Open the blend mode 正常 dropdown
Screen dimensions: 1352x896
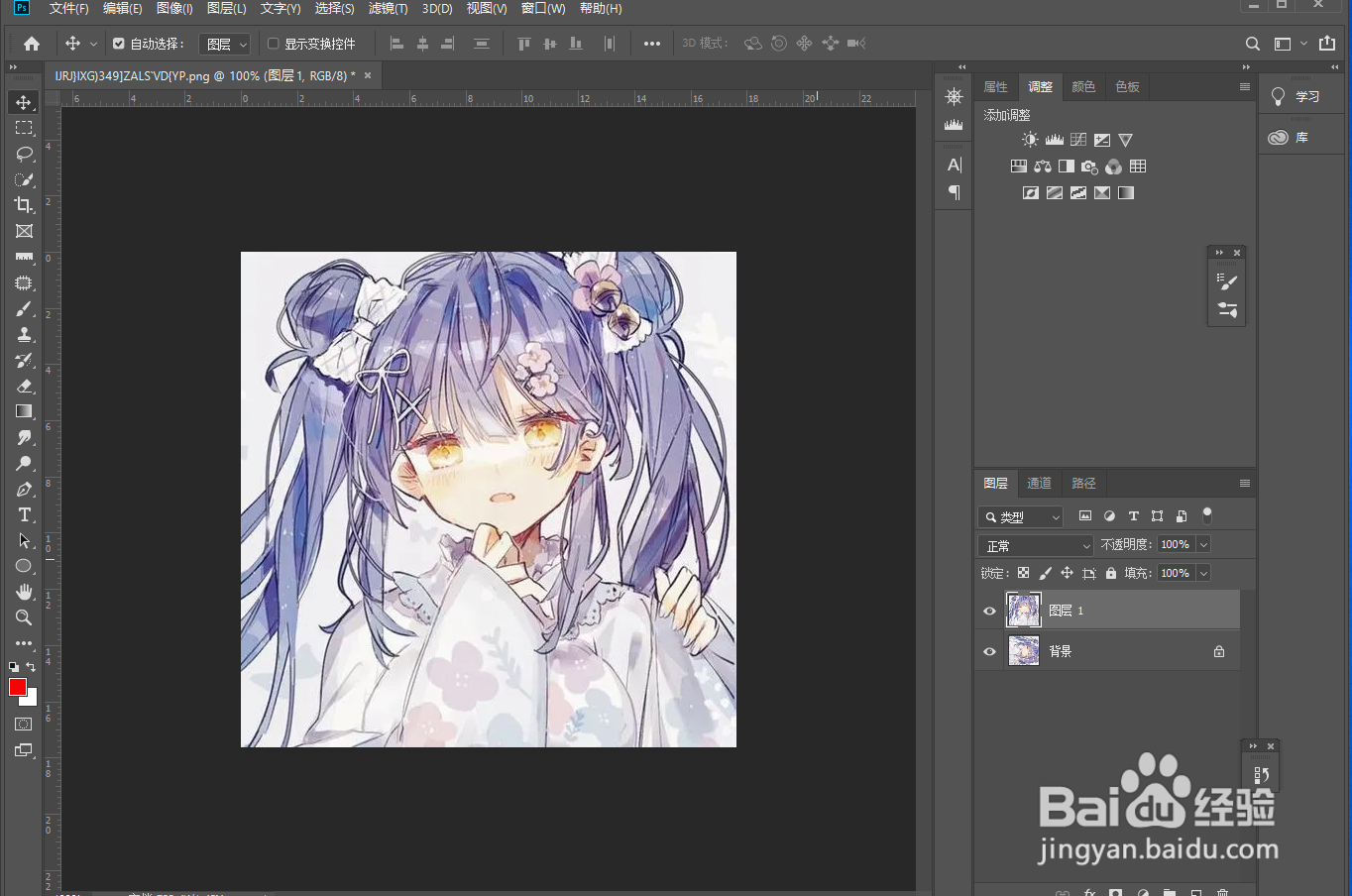point(1036,545)
